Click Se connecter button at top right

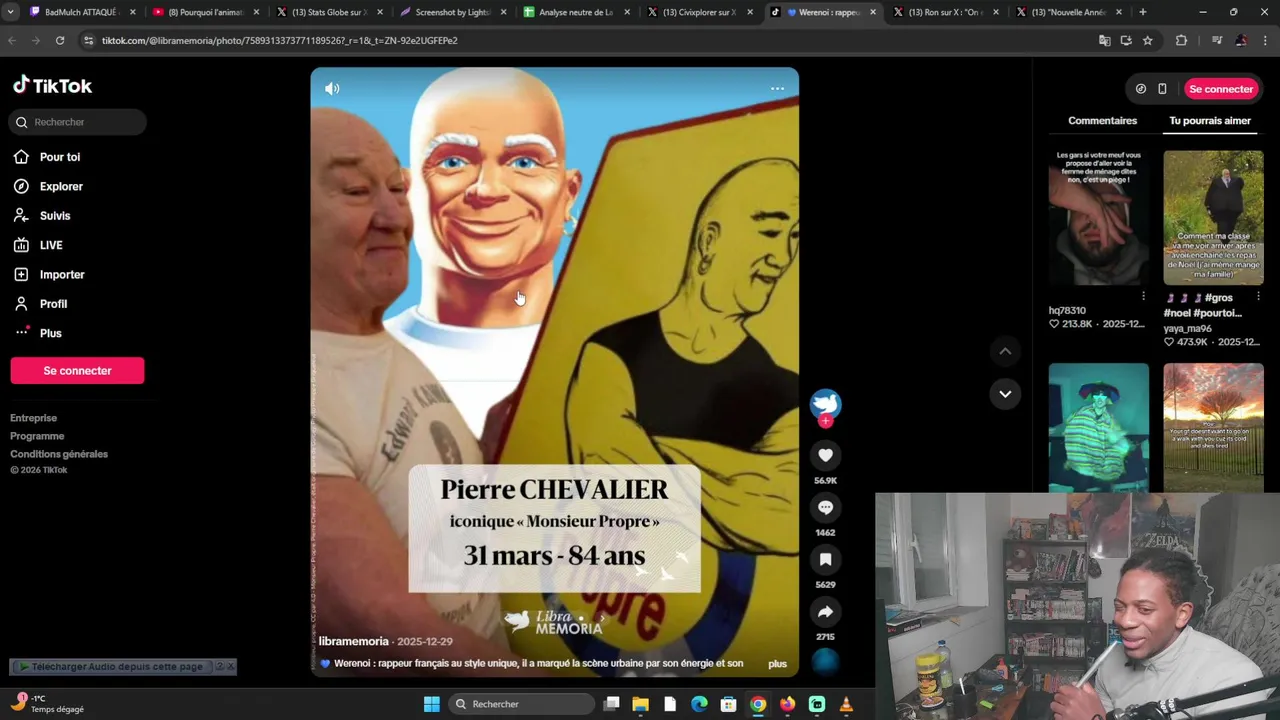[1220, 89]
